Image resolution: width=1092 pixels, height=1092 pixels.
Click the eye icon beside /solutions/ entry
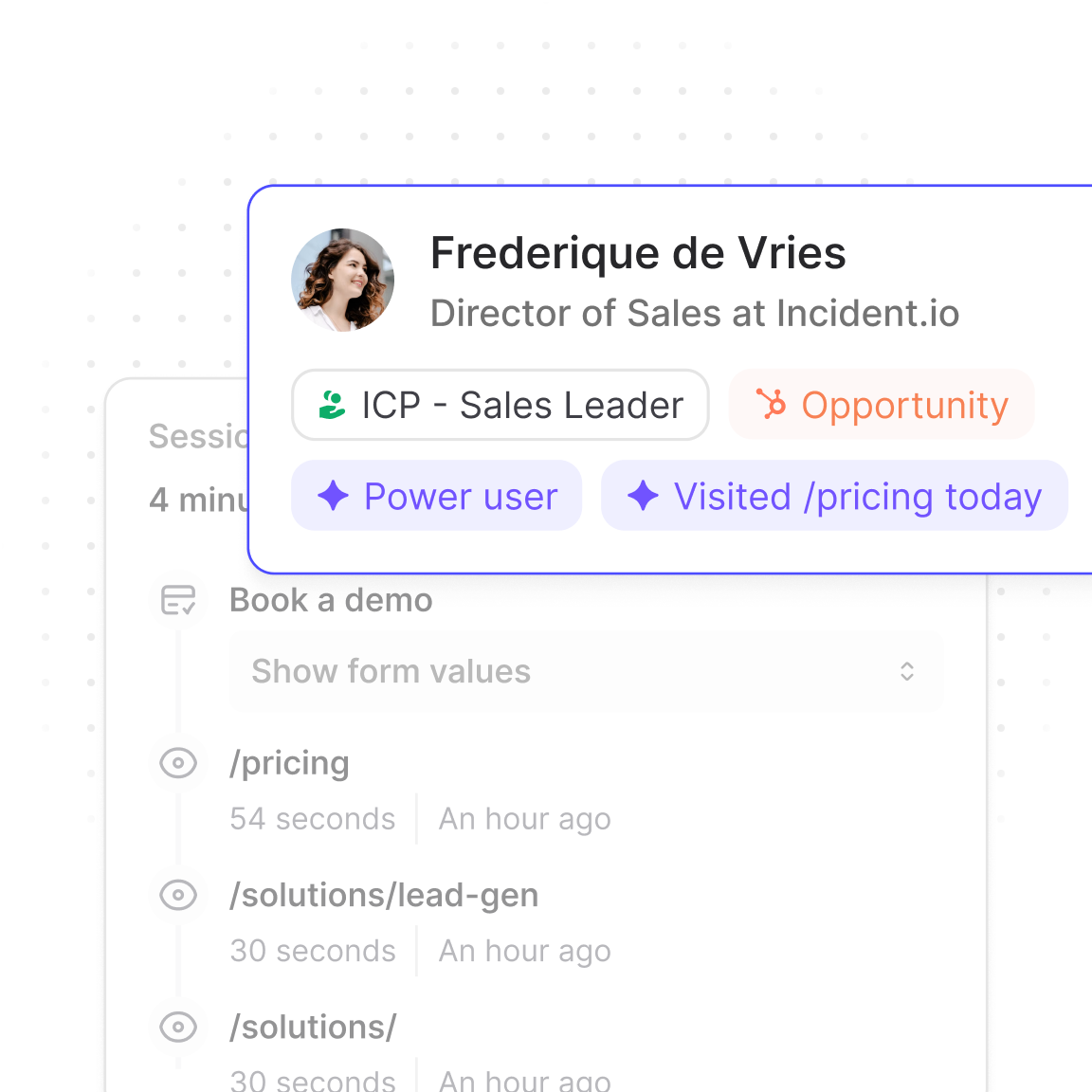click(178, 1027)
